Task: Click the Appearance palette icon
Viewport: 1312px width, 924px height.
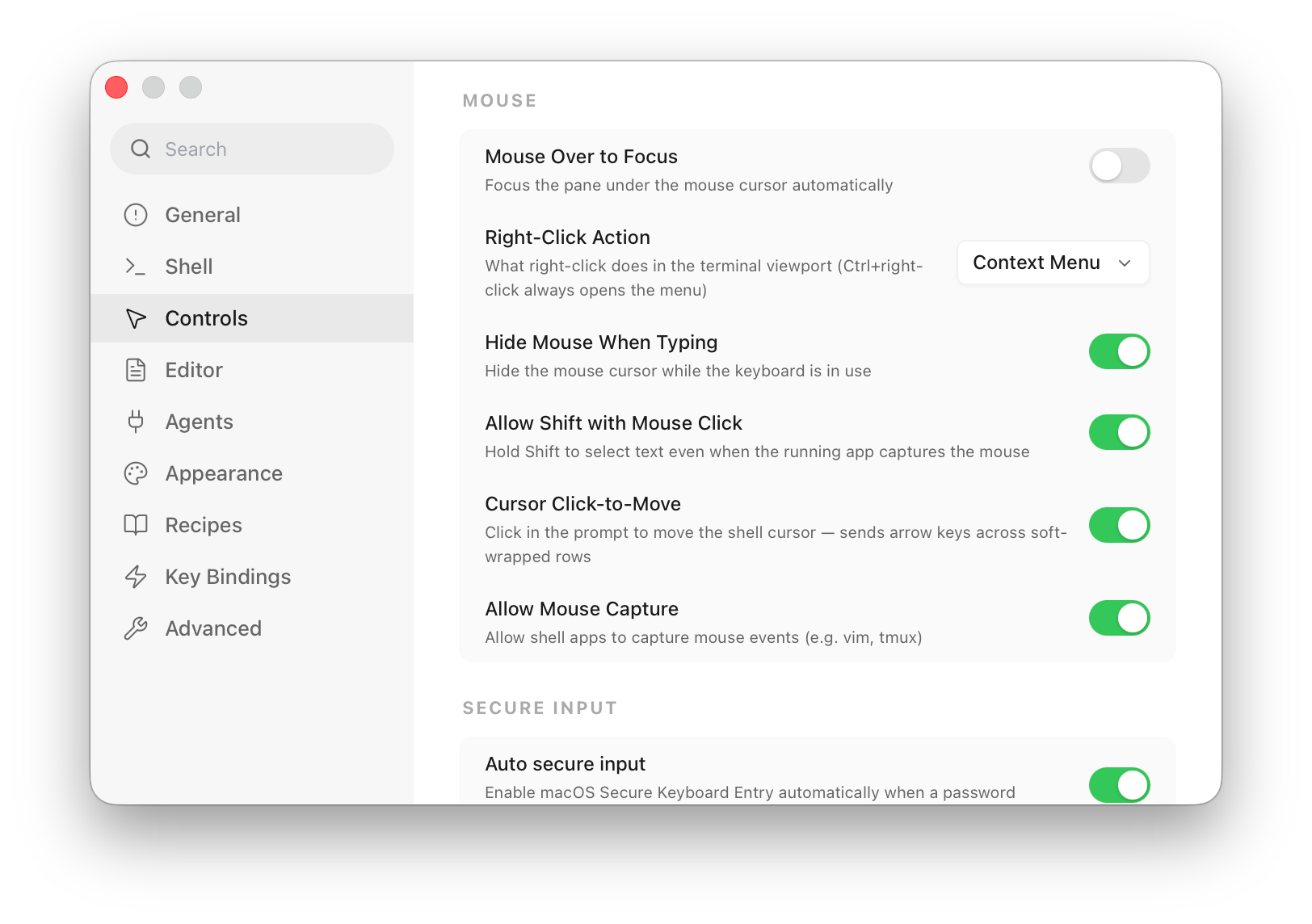Action: click(136, 473)
